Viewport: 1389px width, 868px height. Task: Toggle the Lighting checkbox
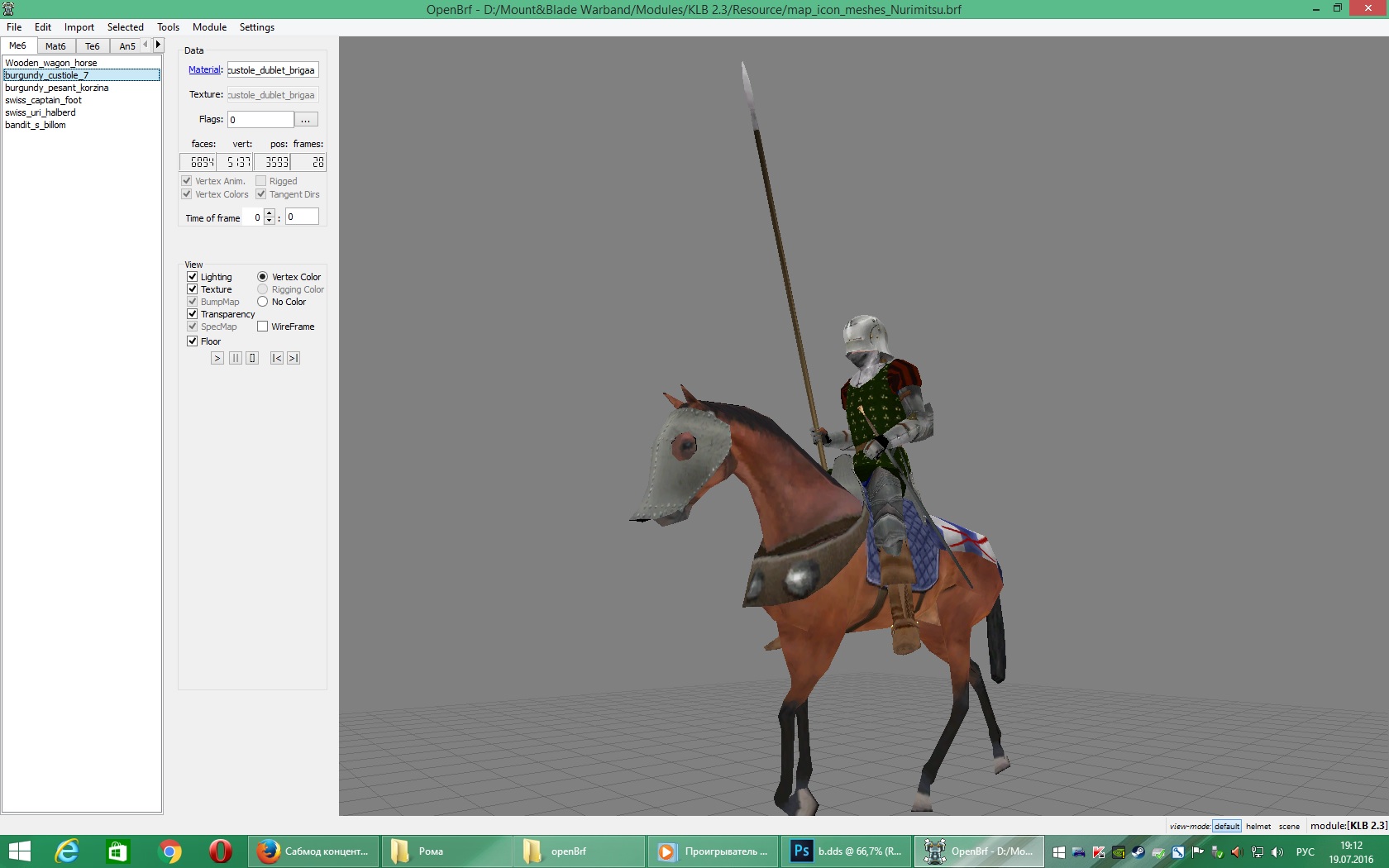192,277
